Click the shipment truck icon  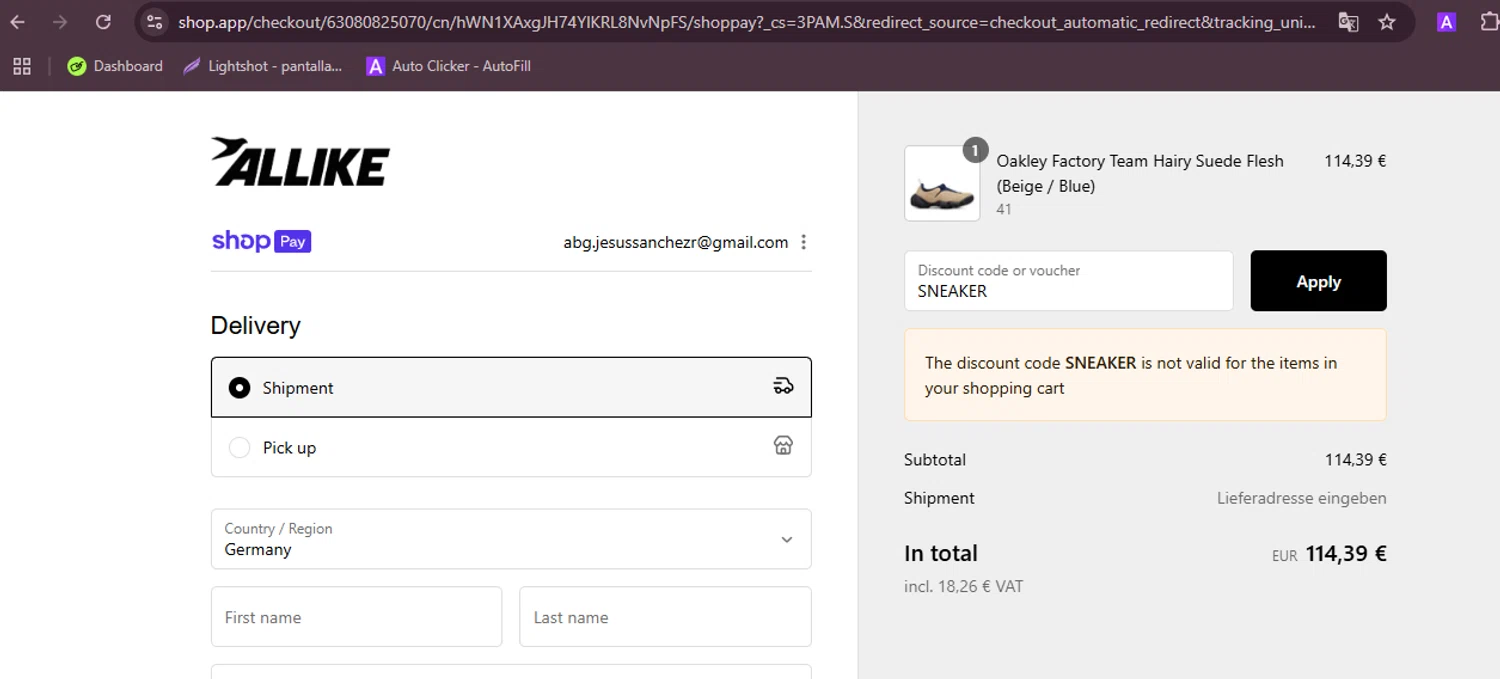pos(783,386)
